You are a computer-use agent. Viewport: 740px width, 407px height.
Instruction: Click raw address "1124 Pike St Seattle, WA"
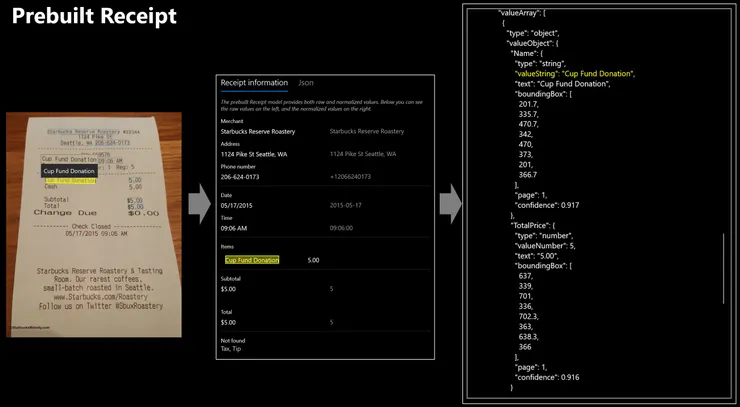pos(254,154)
